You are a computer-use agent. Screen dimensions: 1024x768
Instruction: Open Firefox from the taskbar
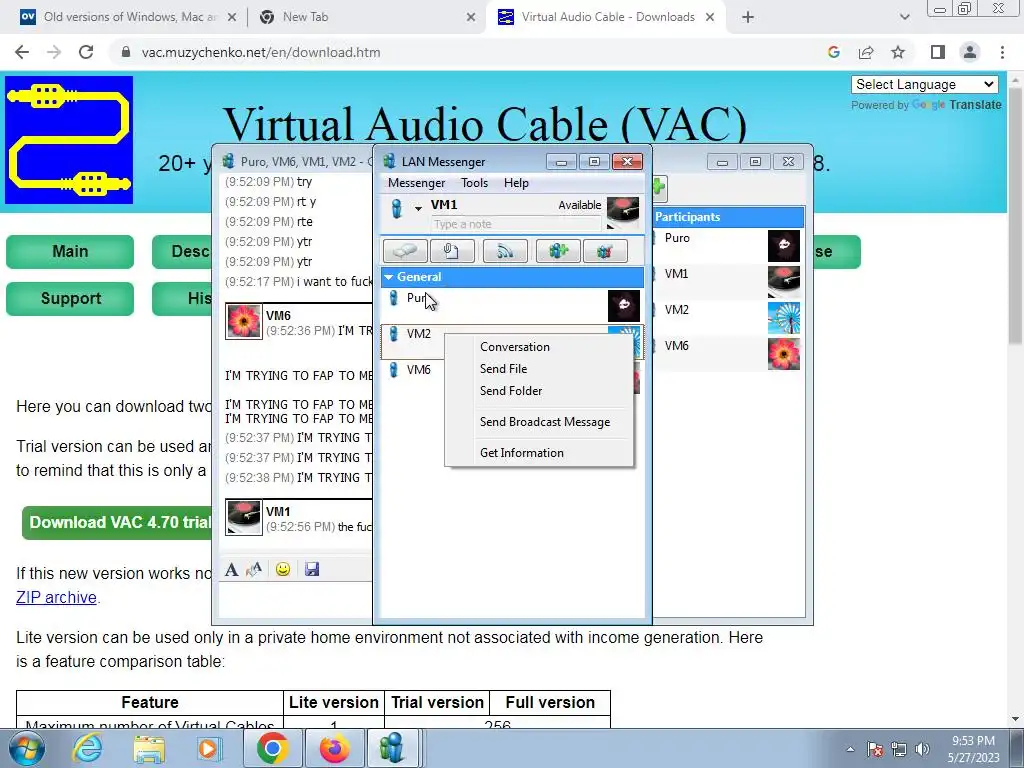pos(334,748)
